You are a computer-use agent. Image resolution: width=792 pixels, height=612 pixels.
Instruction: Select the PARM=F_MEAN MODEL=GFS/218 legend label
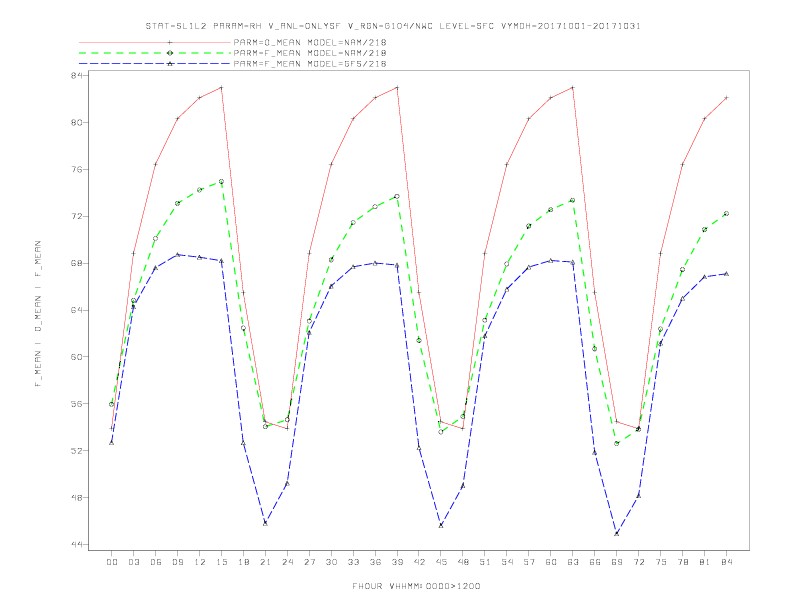(x=310, y=64)
